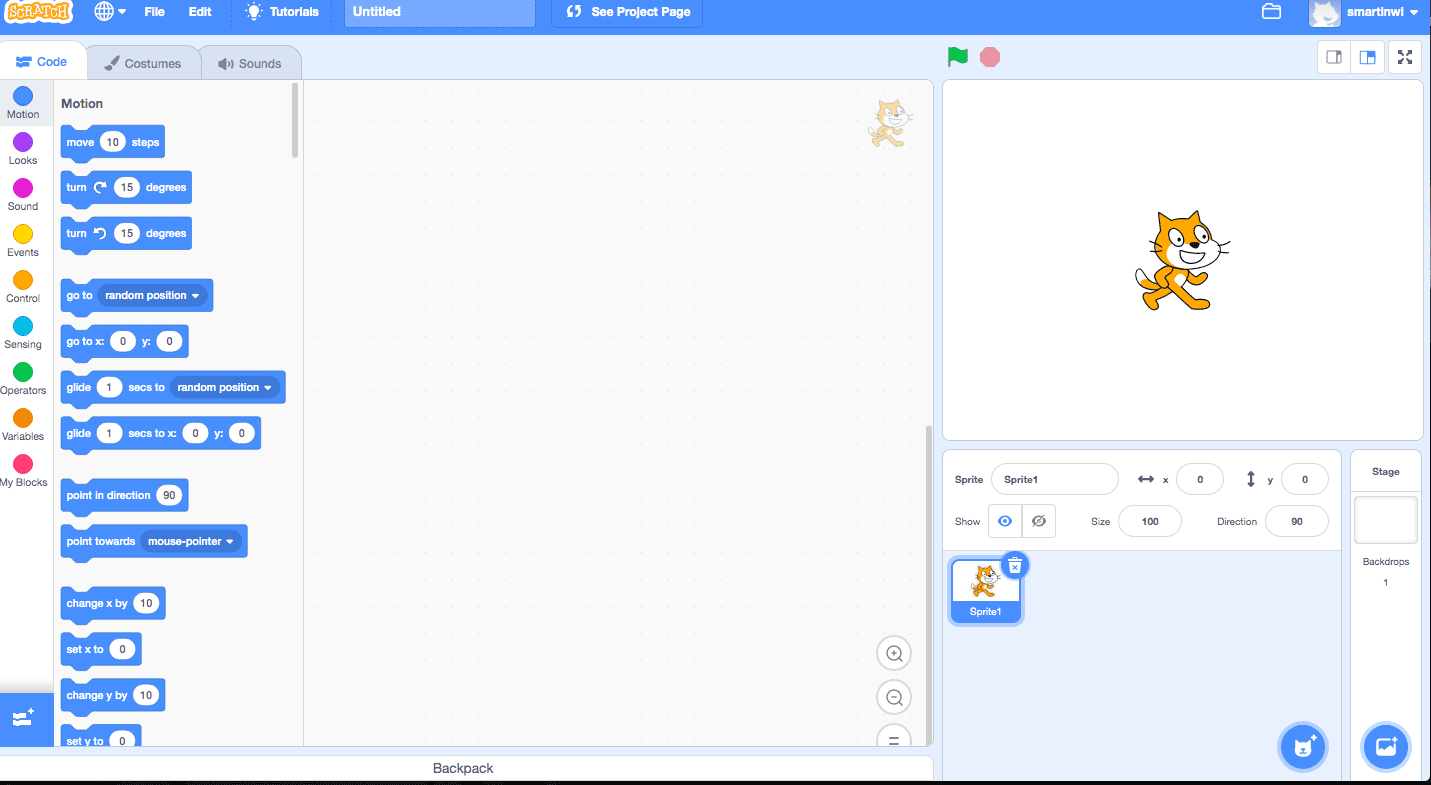Screen dimensions: 1431x785
Task: Open the go to random position dropdown
Action: point(152,296)
